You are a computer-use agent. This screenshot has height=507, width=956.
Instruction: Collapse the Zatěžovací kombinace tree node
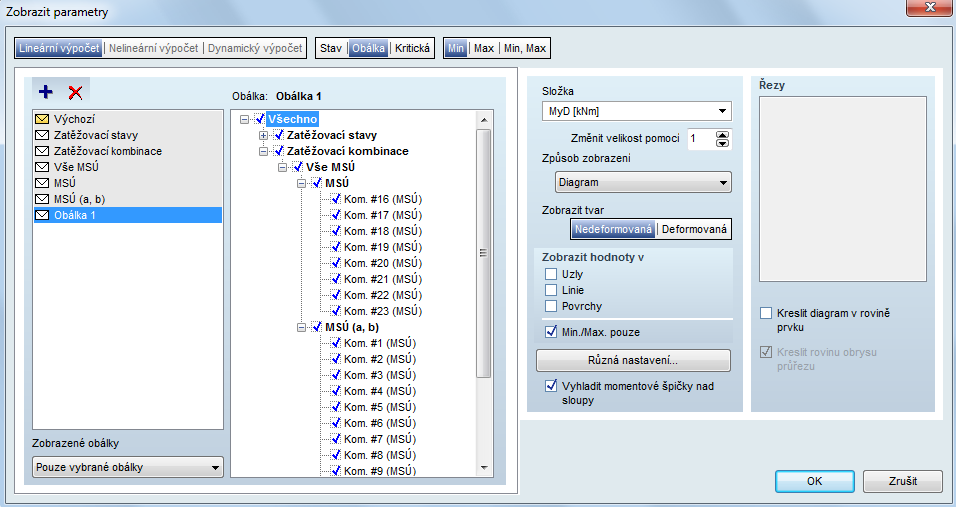(263, 151)
